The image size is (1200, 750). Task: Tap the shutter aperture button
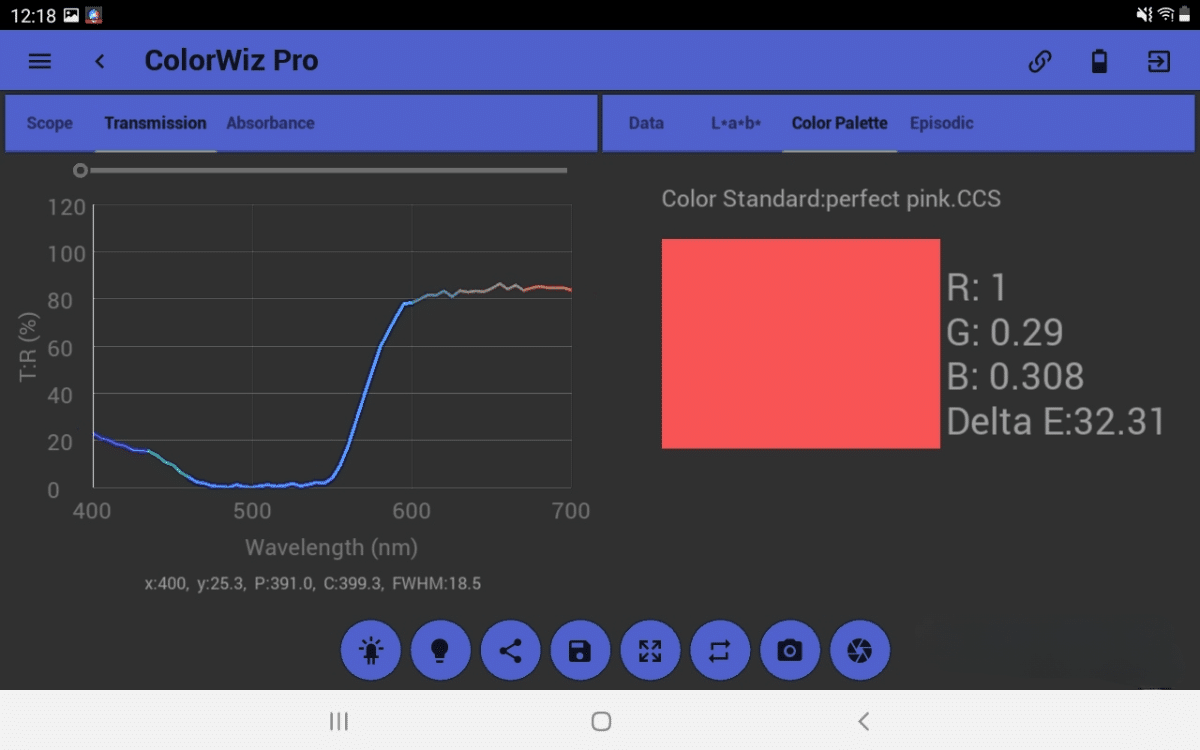pos(860,651)
